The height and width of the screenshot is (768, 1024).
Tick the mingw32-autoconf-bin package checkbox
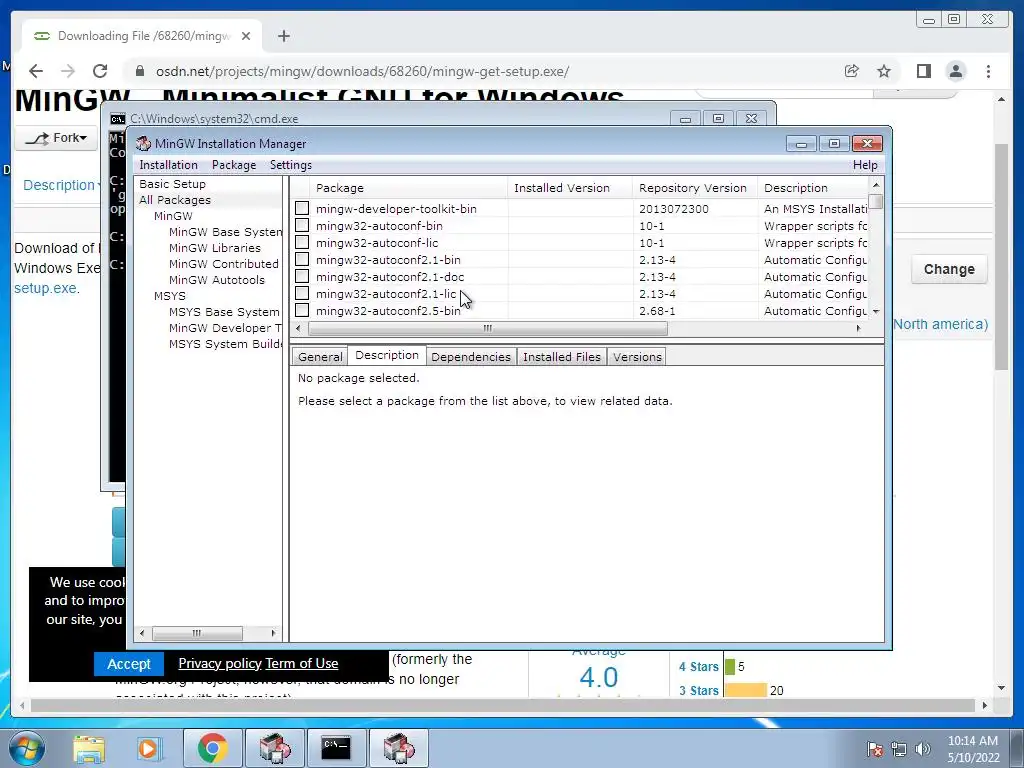302,225
